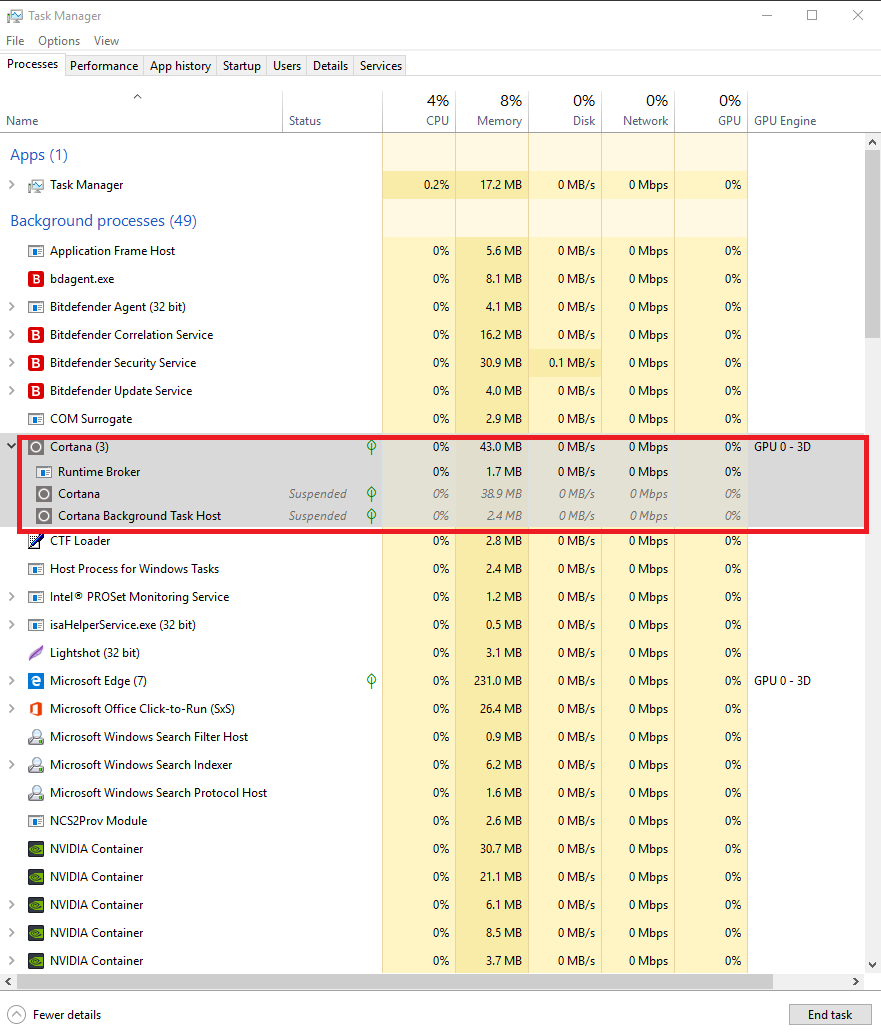
Task: Select the 231.0 MB memory cell for Edge
Action: coord(492,681)
